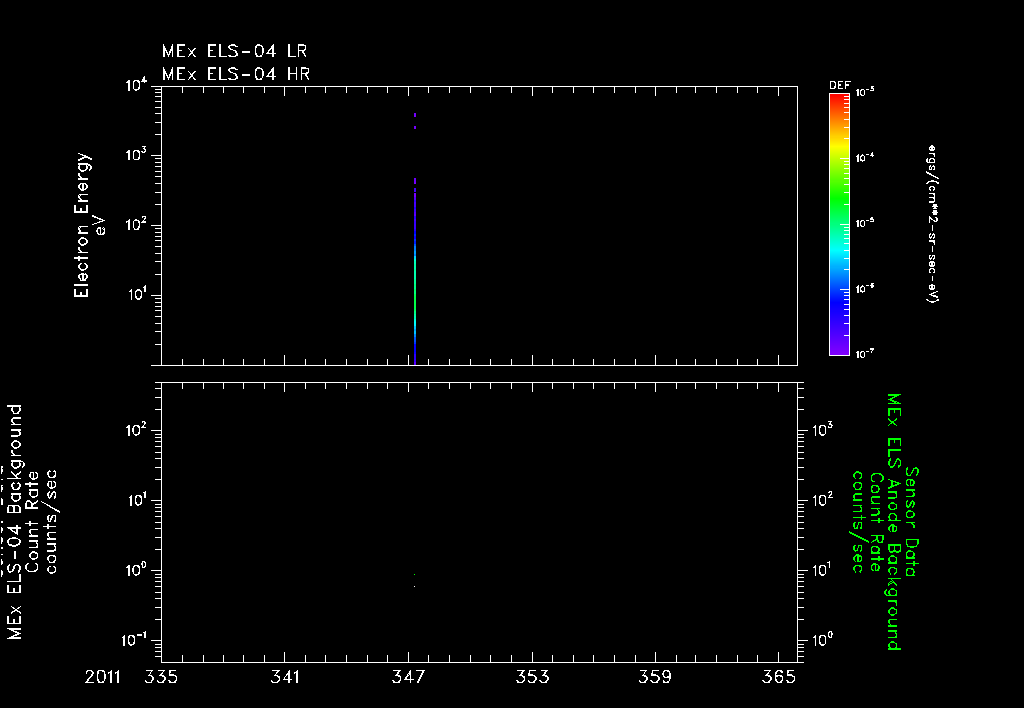Click the green 'MEx ELS Anode Background' axis title
1024x708 pixels.
coord(893,522)
